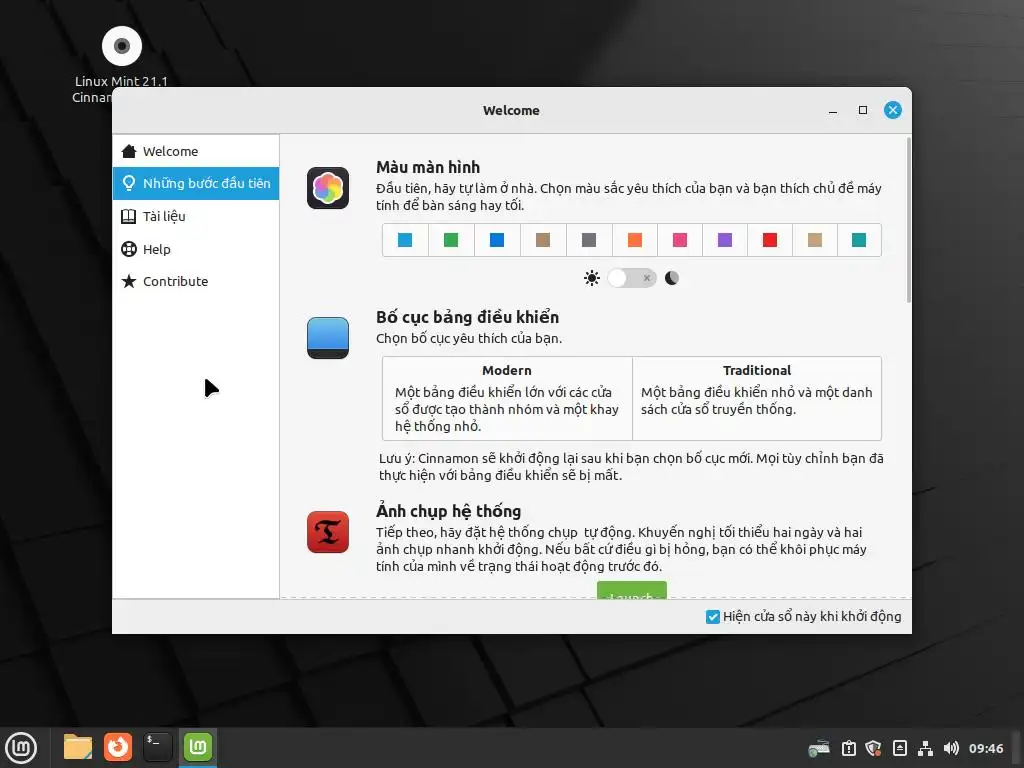Click the Bố cục bảng điều khiển heading

pos(468,317)
